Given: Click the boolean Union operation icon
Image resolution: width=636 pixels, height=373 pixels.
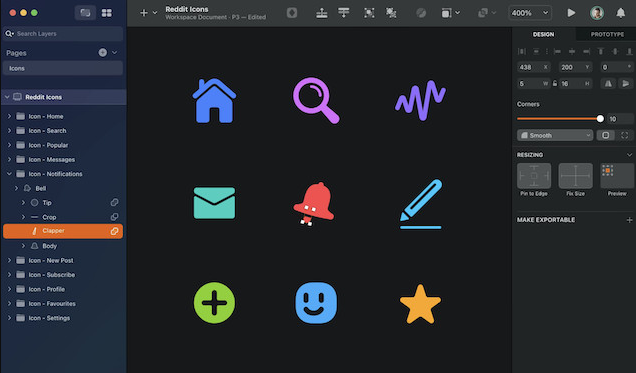Looking at the screenshot, I should (x=483, y=13).
